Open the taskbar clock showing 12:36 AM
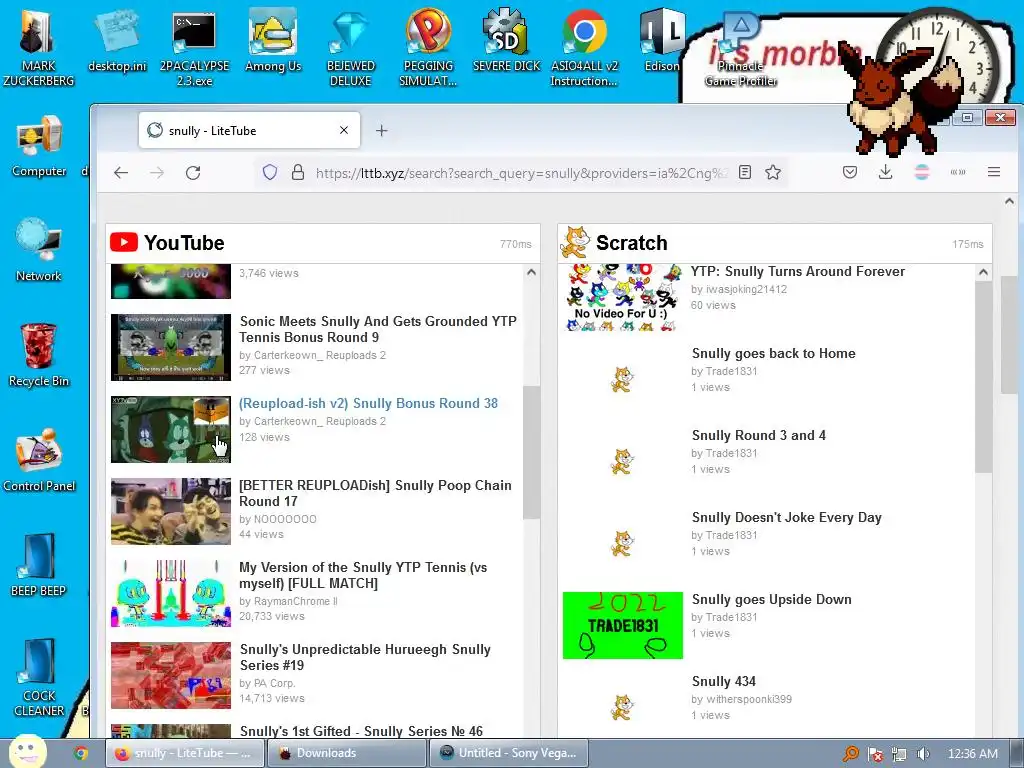The image size is (1024, 768). click(x=972, y=754)
